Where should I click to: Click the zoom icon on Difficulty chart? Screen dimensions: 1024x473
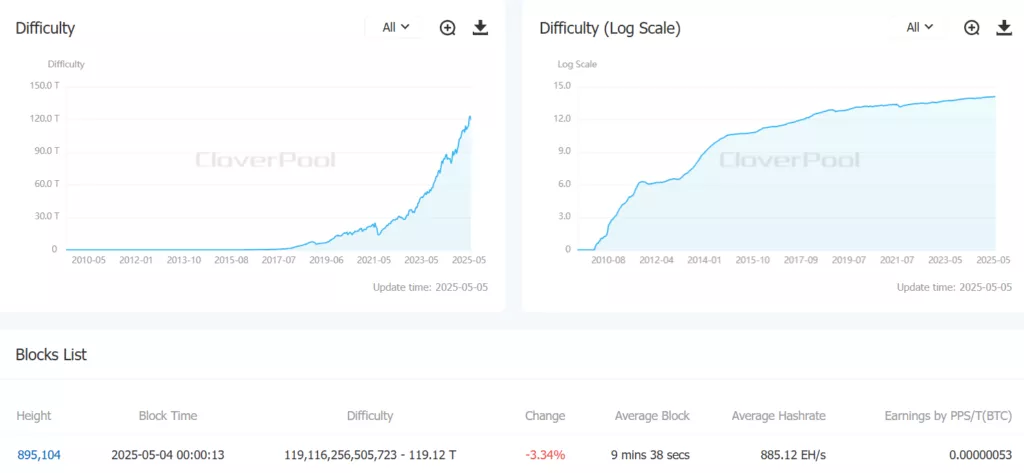(x=448, y=28)
